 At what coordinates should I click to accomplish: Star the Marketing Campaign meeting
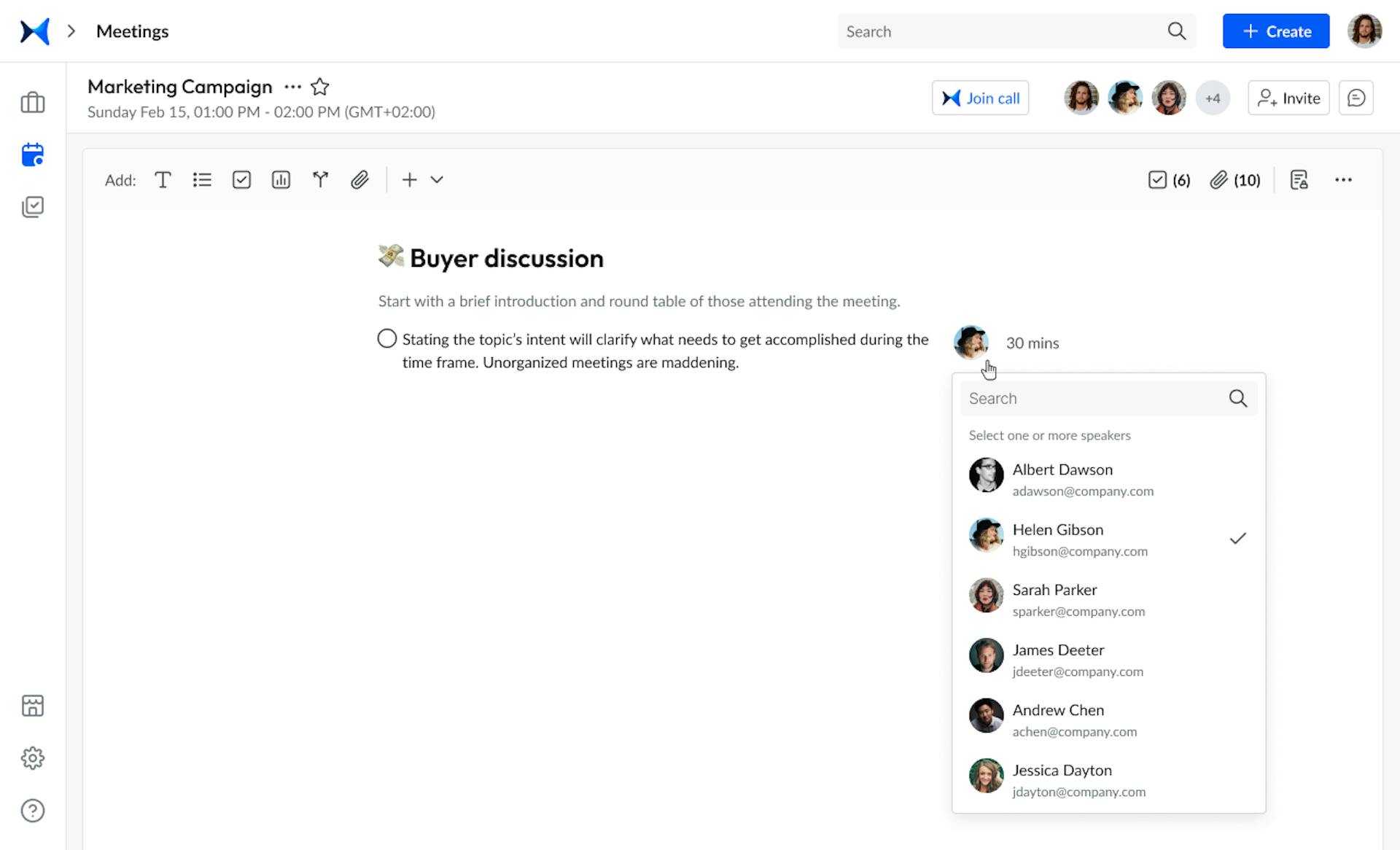[x=320, y=86]
